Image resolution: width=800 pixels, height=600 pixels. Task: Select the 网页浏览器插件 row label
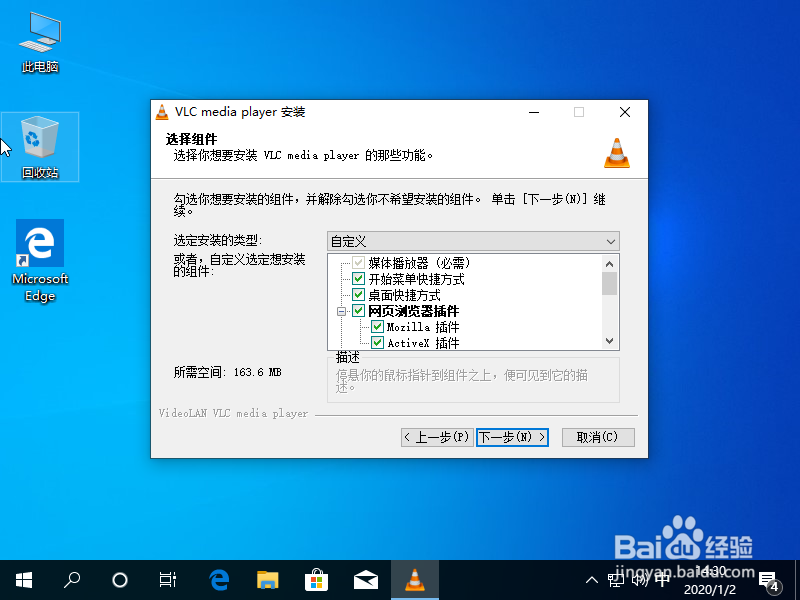[413, 311]
